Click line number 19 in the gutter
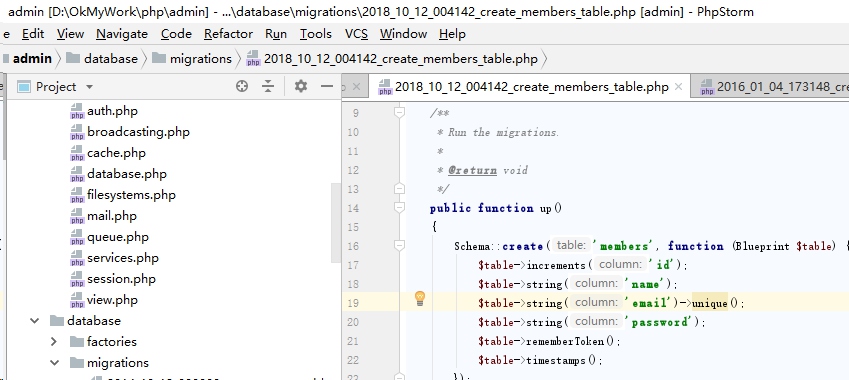This screenshot has width=849, height=380. pos(352,303)
